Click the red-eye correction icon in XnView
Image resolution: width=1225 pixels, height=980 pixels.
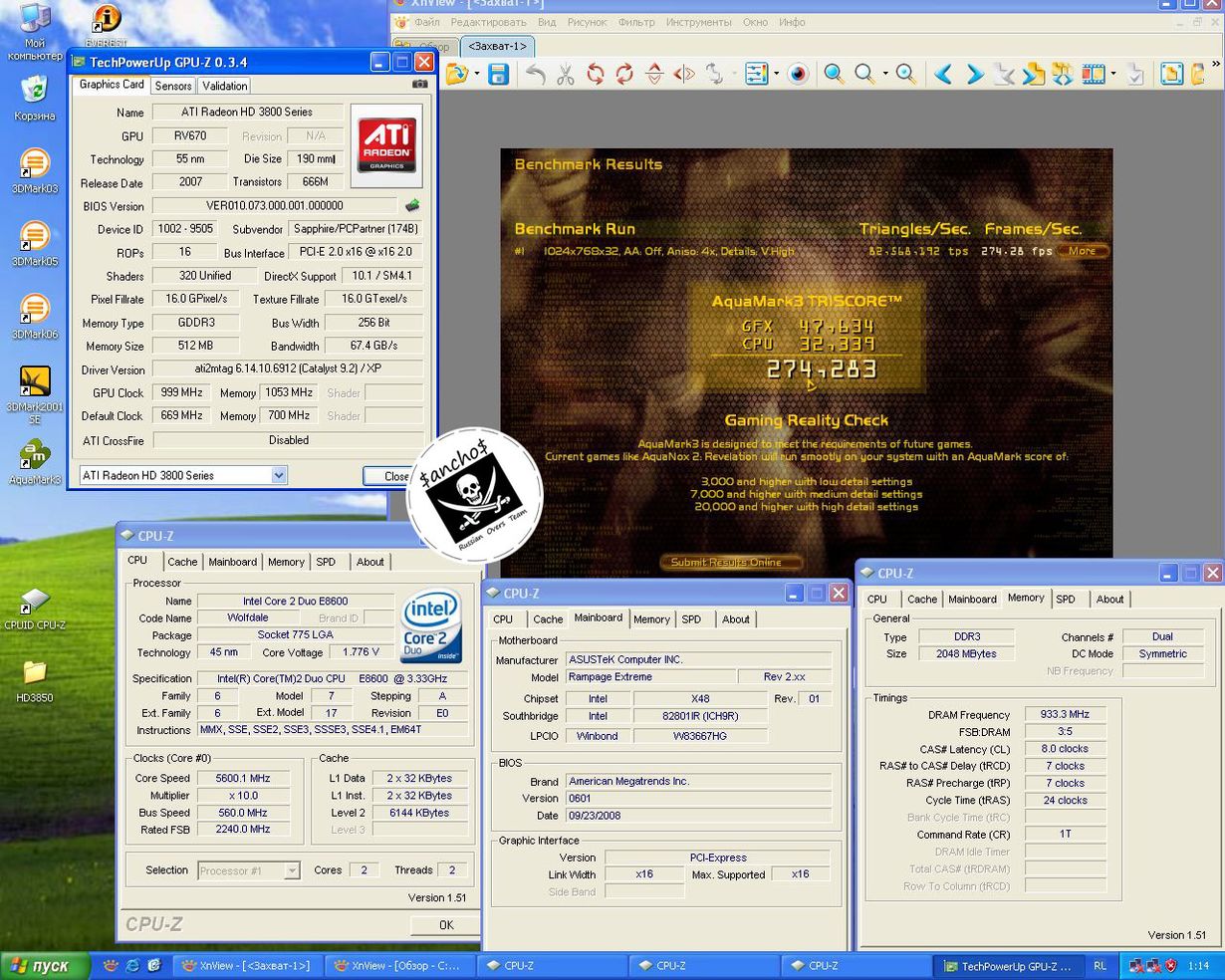[798, 74]
